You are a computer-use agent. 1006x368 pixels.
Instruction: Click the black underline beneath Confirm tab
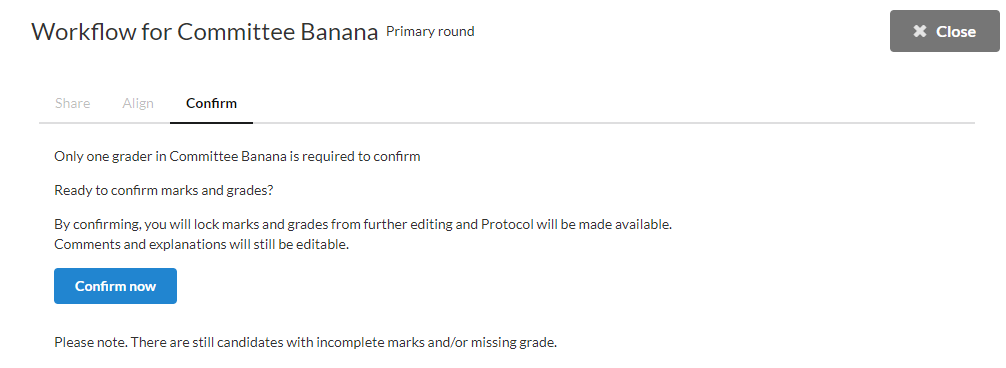tap(211, 122)
